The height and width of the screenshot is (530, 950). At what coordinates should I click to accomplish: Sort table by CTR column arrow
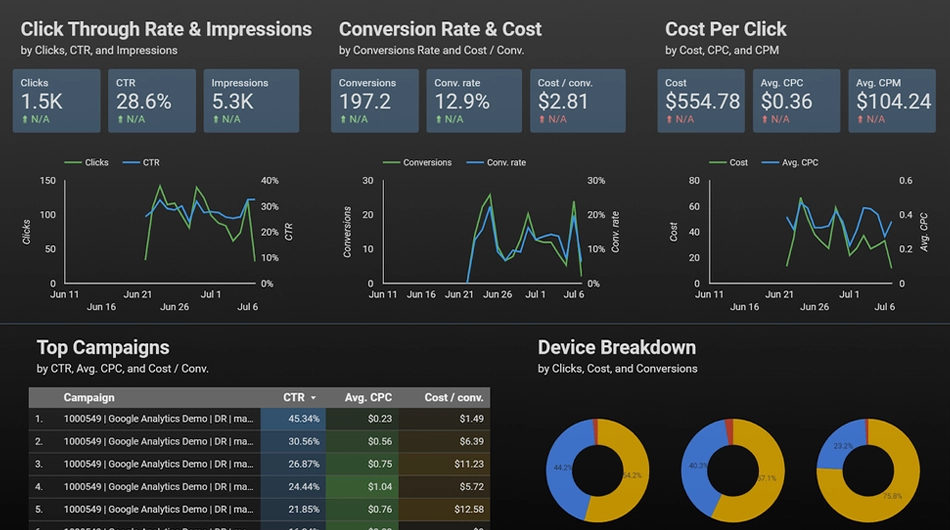[x=313, y=398]
